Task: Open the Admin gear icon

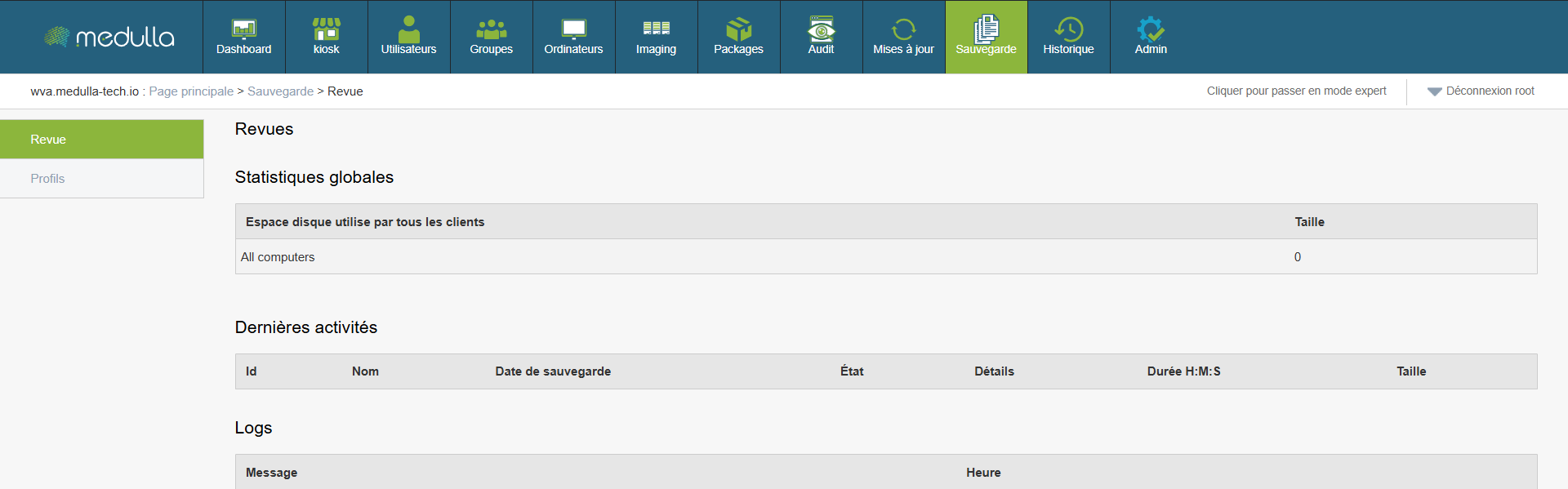Action: point(1151,29)
